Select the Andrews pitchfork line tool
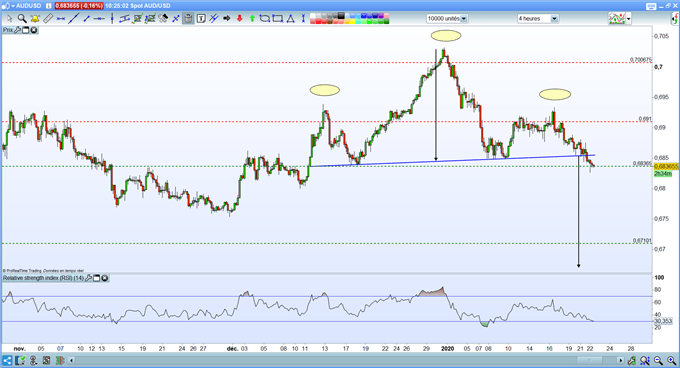The image size is (680, 368). pos(213,19)
